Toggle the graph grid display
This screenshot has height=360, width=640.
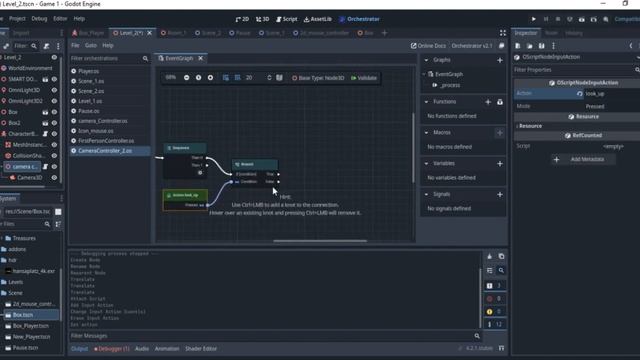(x=238, y=78)
